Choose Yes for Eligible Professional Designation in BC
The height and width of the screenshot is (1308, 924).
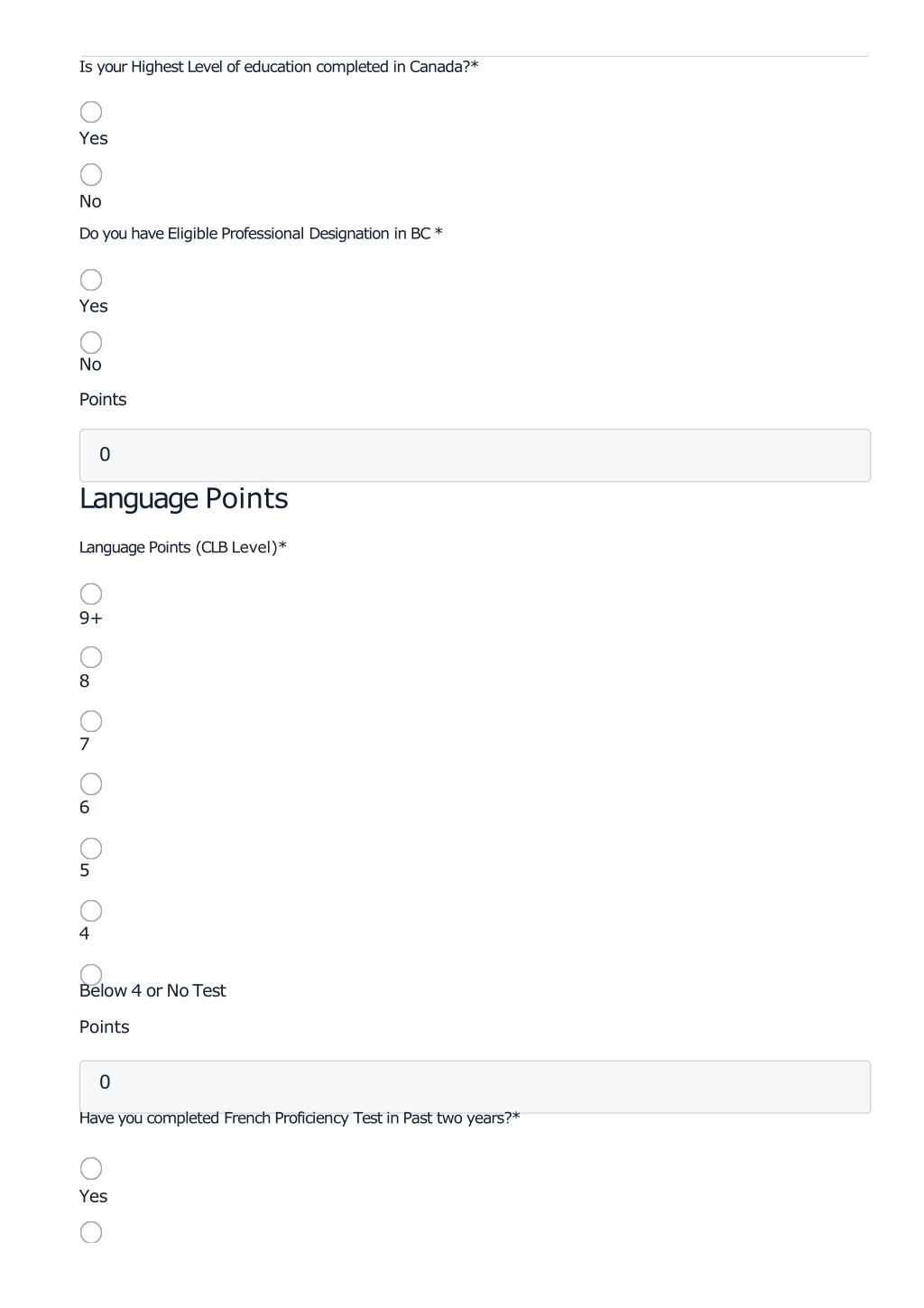91,280
